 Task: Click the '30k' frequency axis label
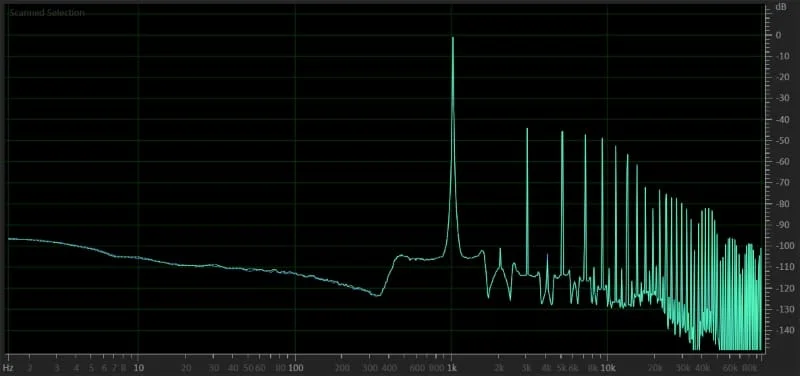point(683,367)
